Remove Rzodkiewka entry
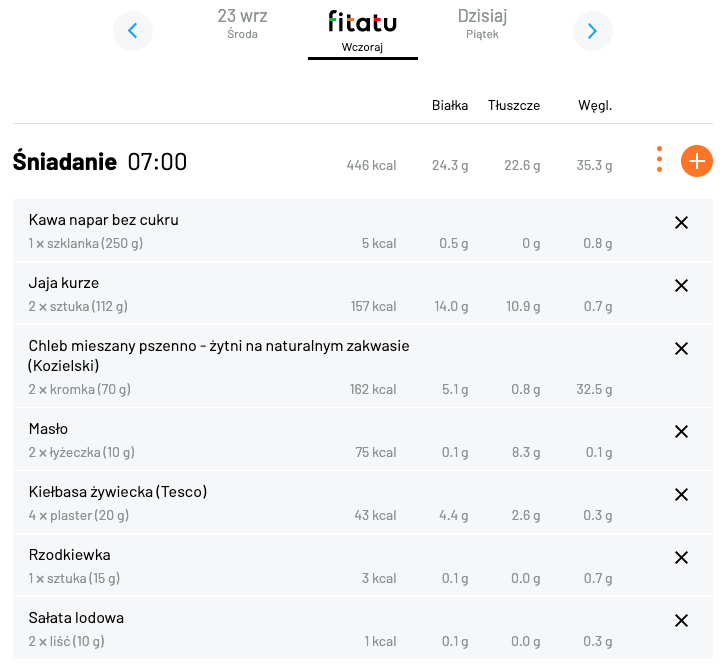The height and width of the screenshot is (666, 722). [x=681, y=558]
